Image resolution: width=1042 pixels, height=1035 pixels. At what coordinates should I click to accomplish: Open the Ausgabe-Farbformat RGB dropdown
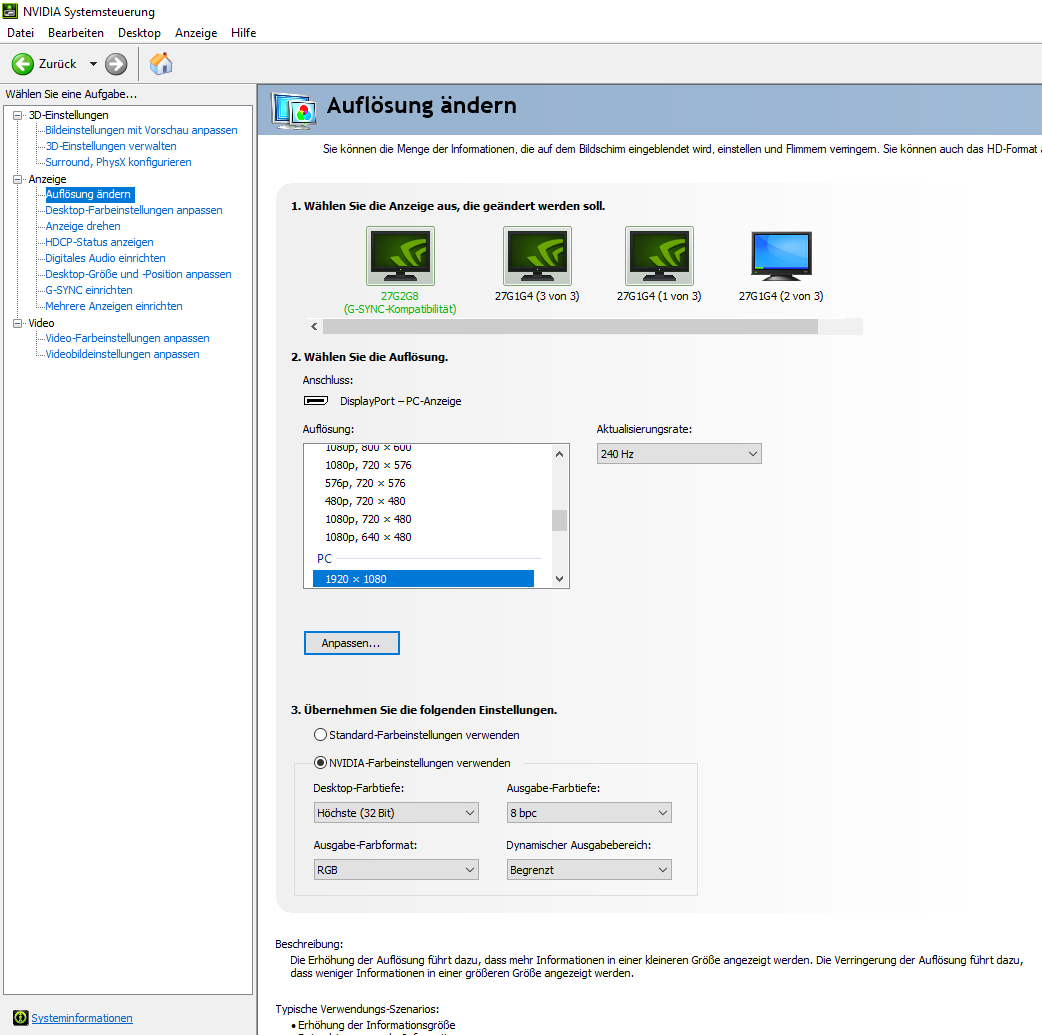point(396,870)
